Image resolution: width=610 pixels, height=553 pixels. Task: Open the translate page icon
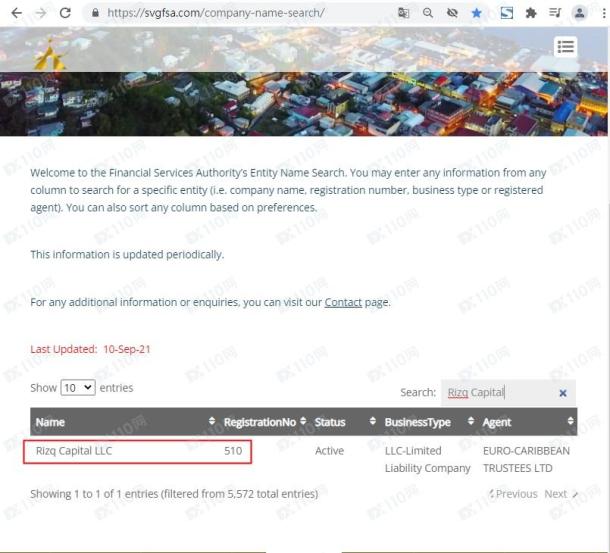tap(403, 13)
